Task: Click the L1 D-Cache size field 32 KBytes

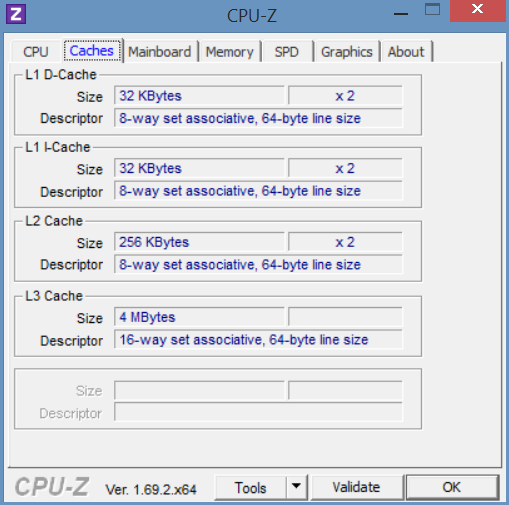Action: click(x=199, y=96)
